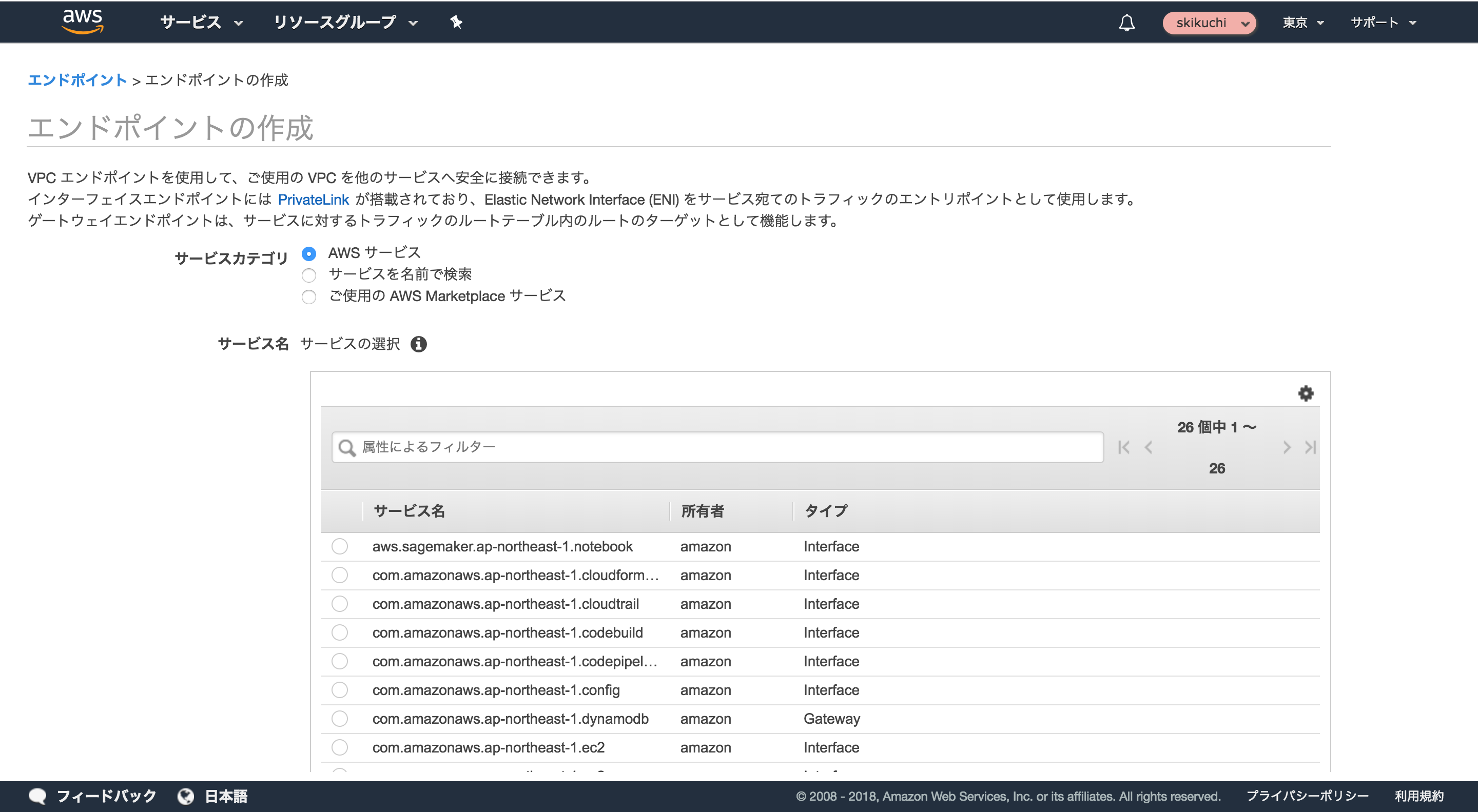The height and width of the screenshot is (812, 1478).
Task: Click the エンドポイント breadcrumb link
Action: (77, 81)
